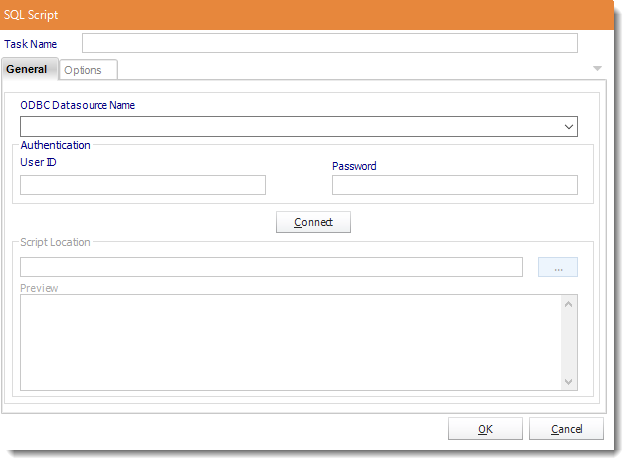Click the Password label
Viewport: 629px width, 465px height.
pyautogui.click(x=354, y=166)
